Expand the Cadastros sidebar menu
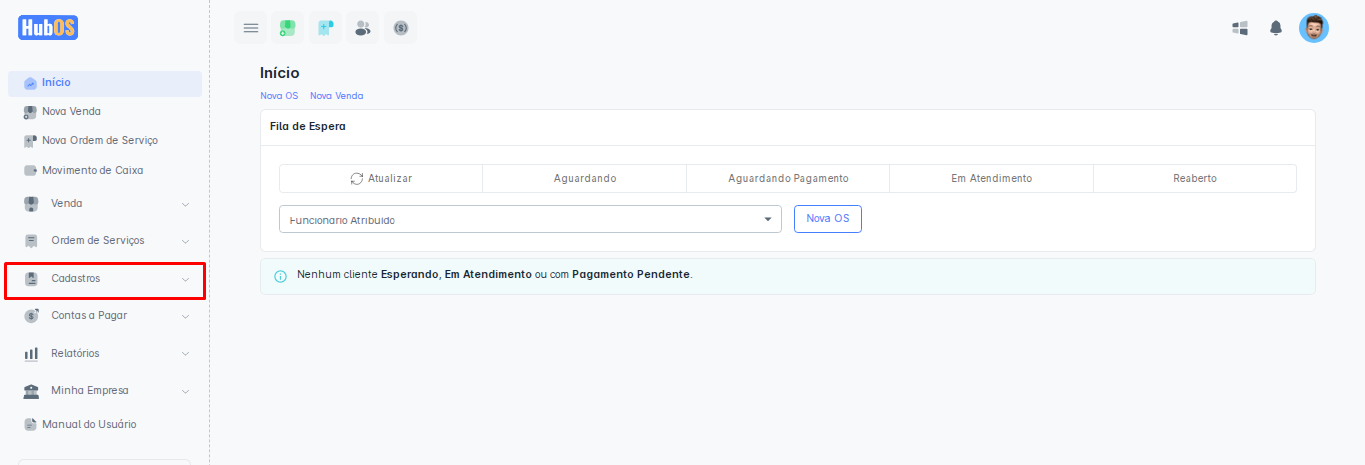1365x465 pixels. click(105, 279)
